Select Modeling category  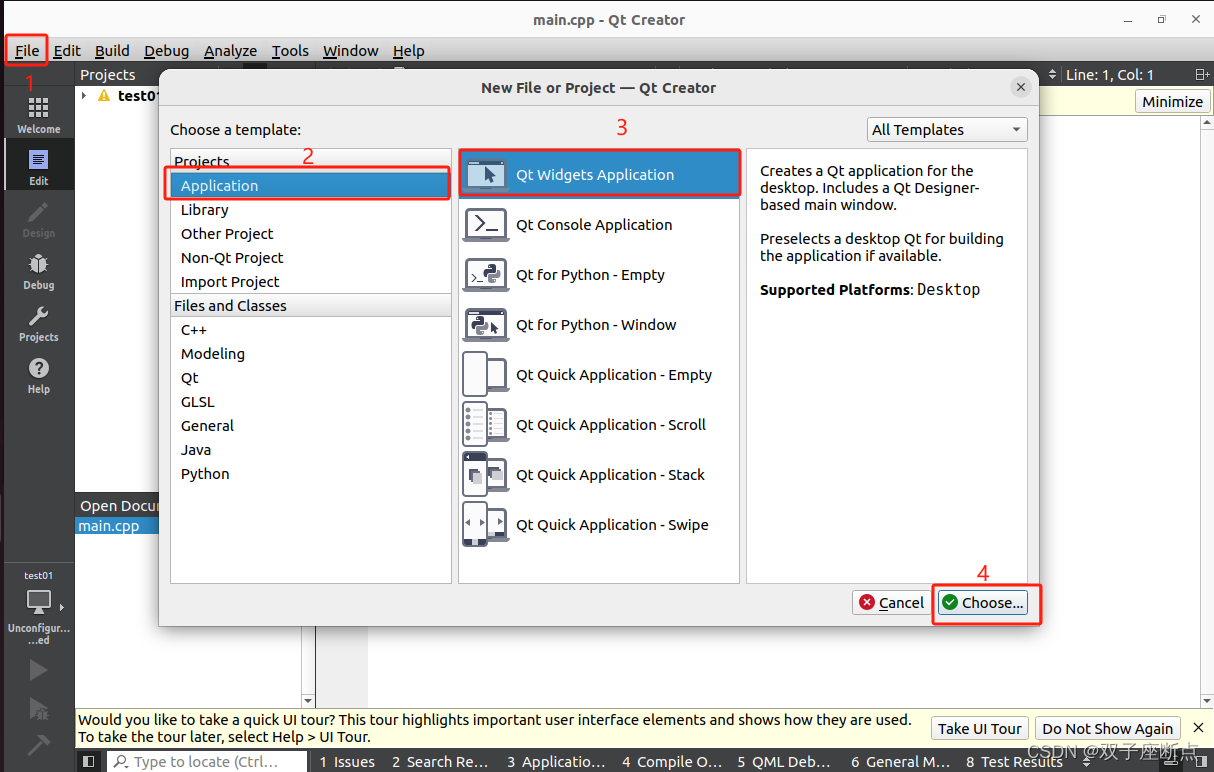click(311, 353)
